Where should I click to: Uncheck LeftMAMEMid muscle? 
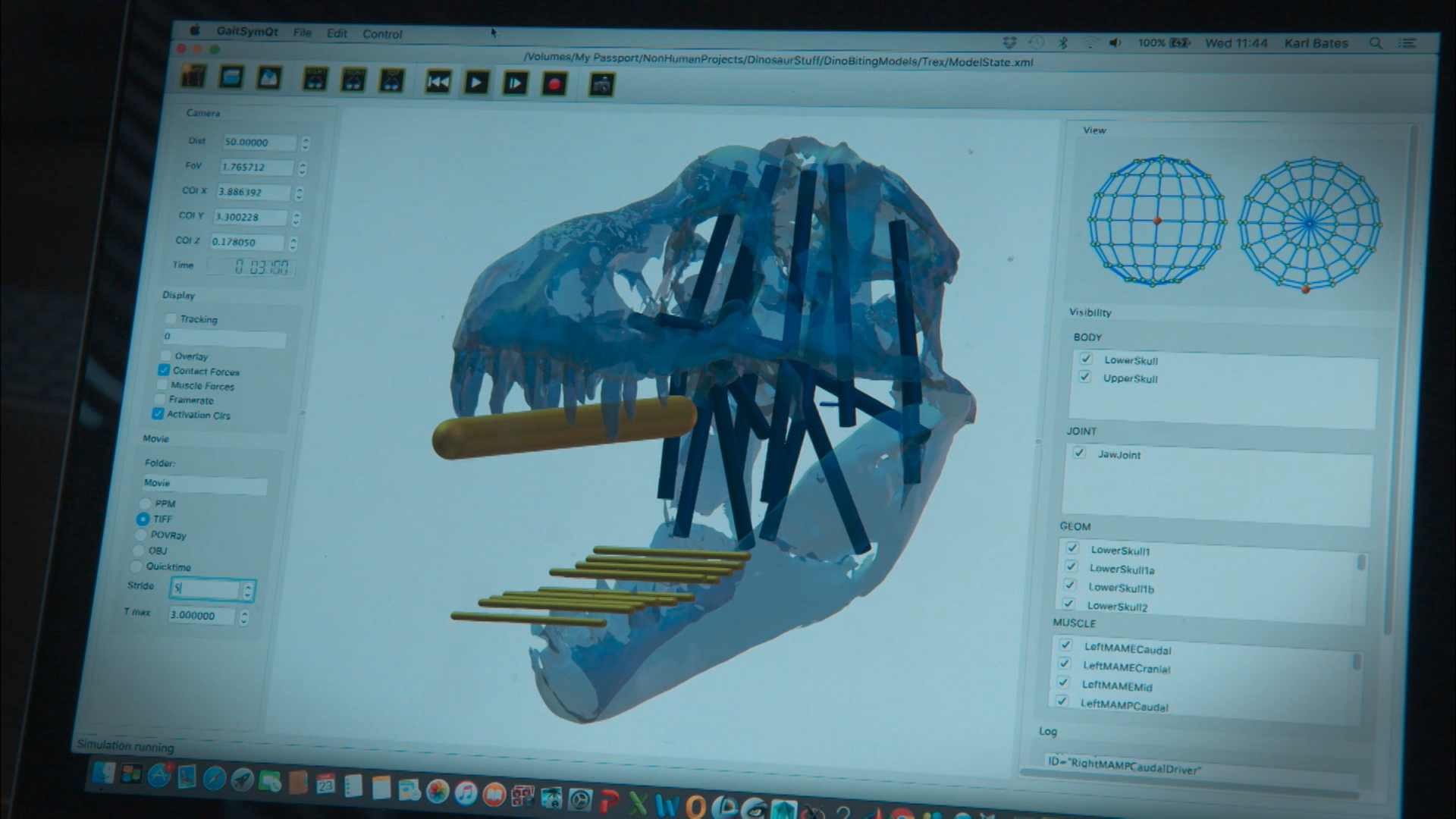coord(1062,682)
